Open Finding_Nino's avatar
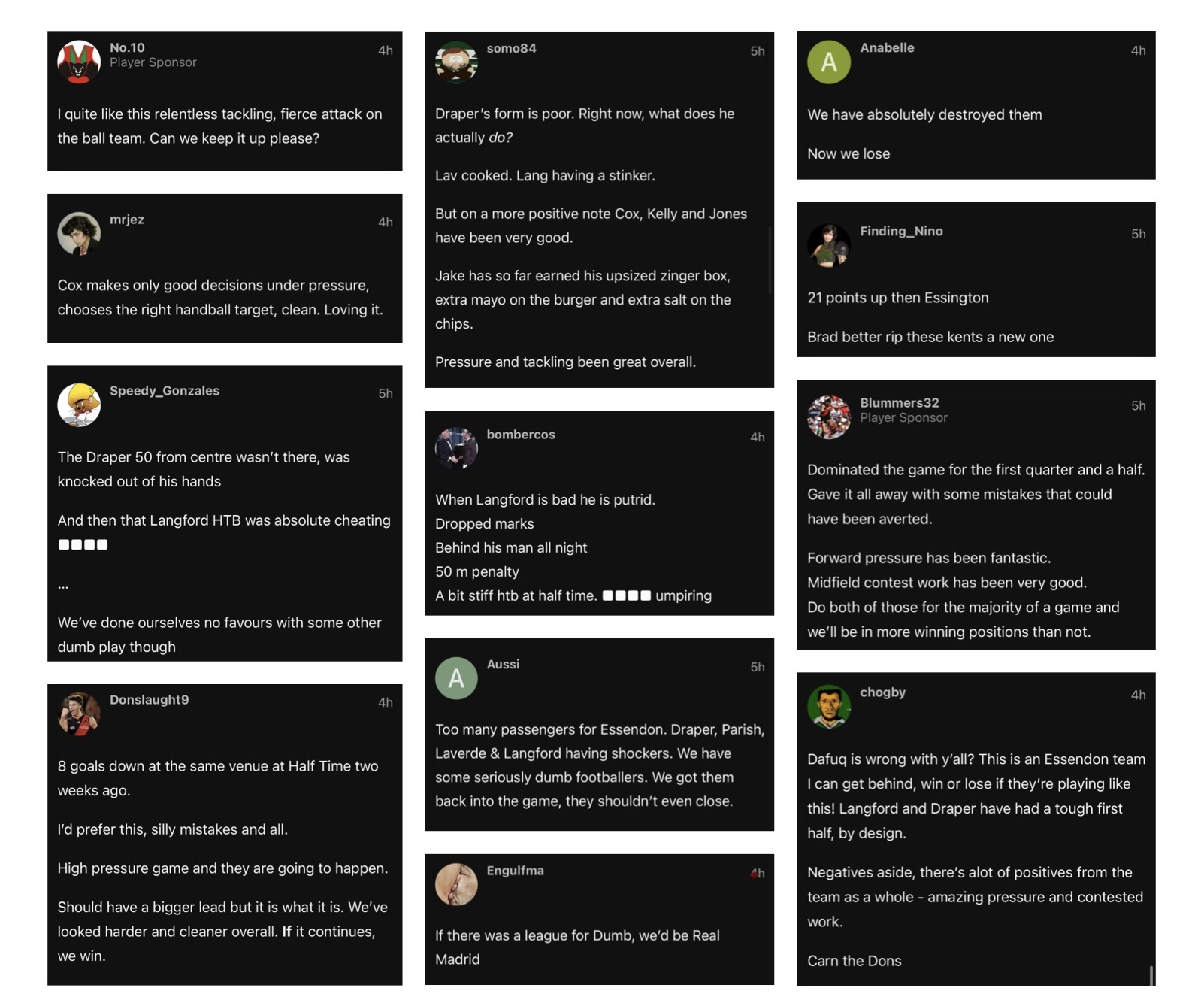Image resolution: width=1204 pixels, height=1003 pixels. coord(829,245)
